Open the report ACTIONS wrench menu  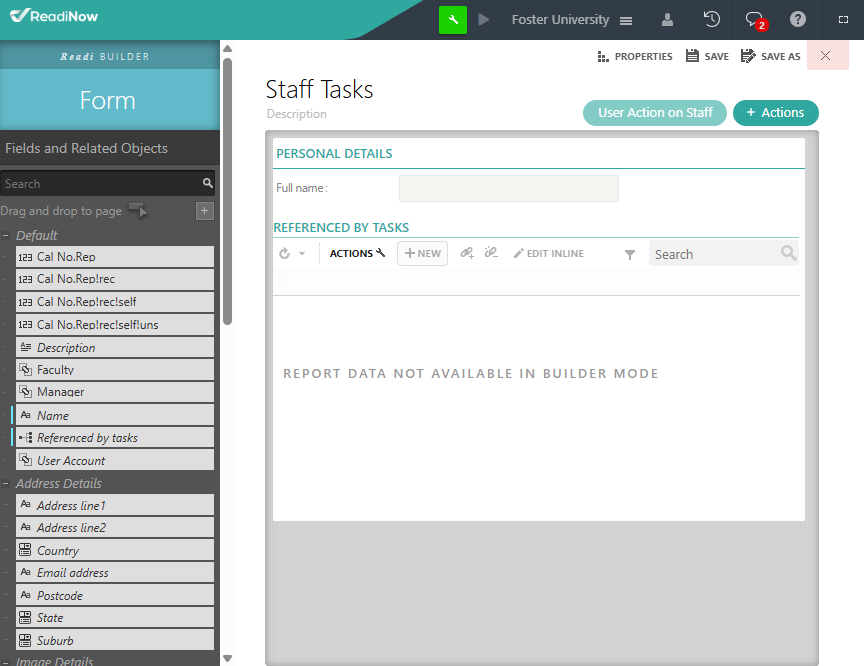[357, 253]
